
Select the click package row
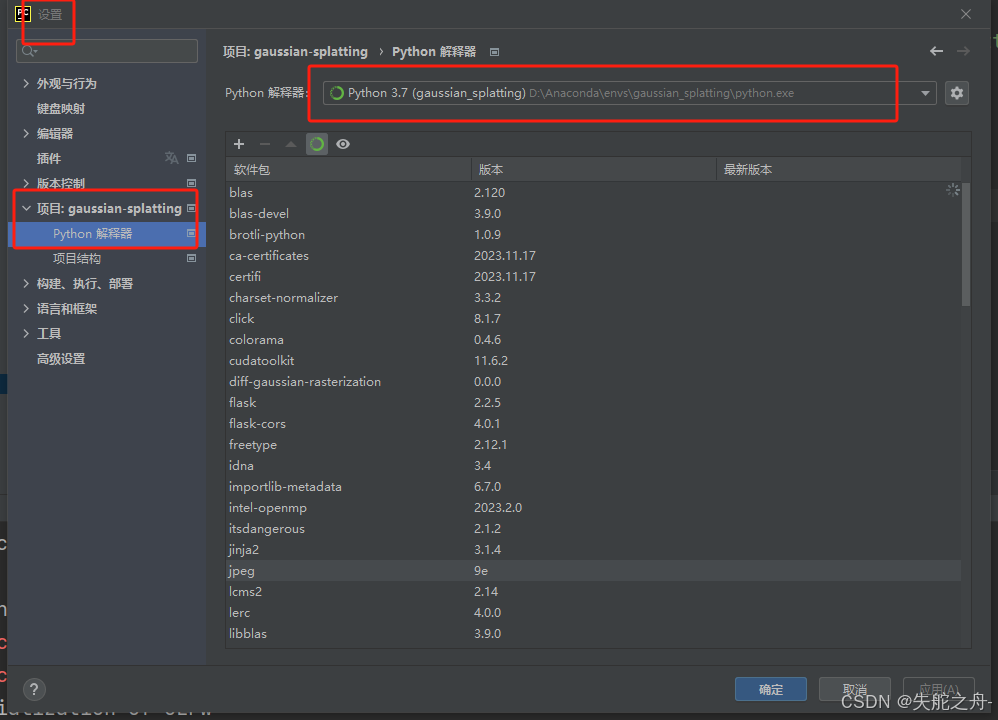(x=593, y=318)
